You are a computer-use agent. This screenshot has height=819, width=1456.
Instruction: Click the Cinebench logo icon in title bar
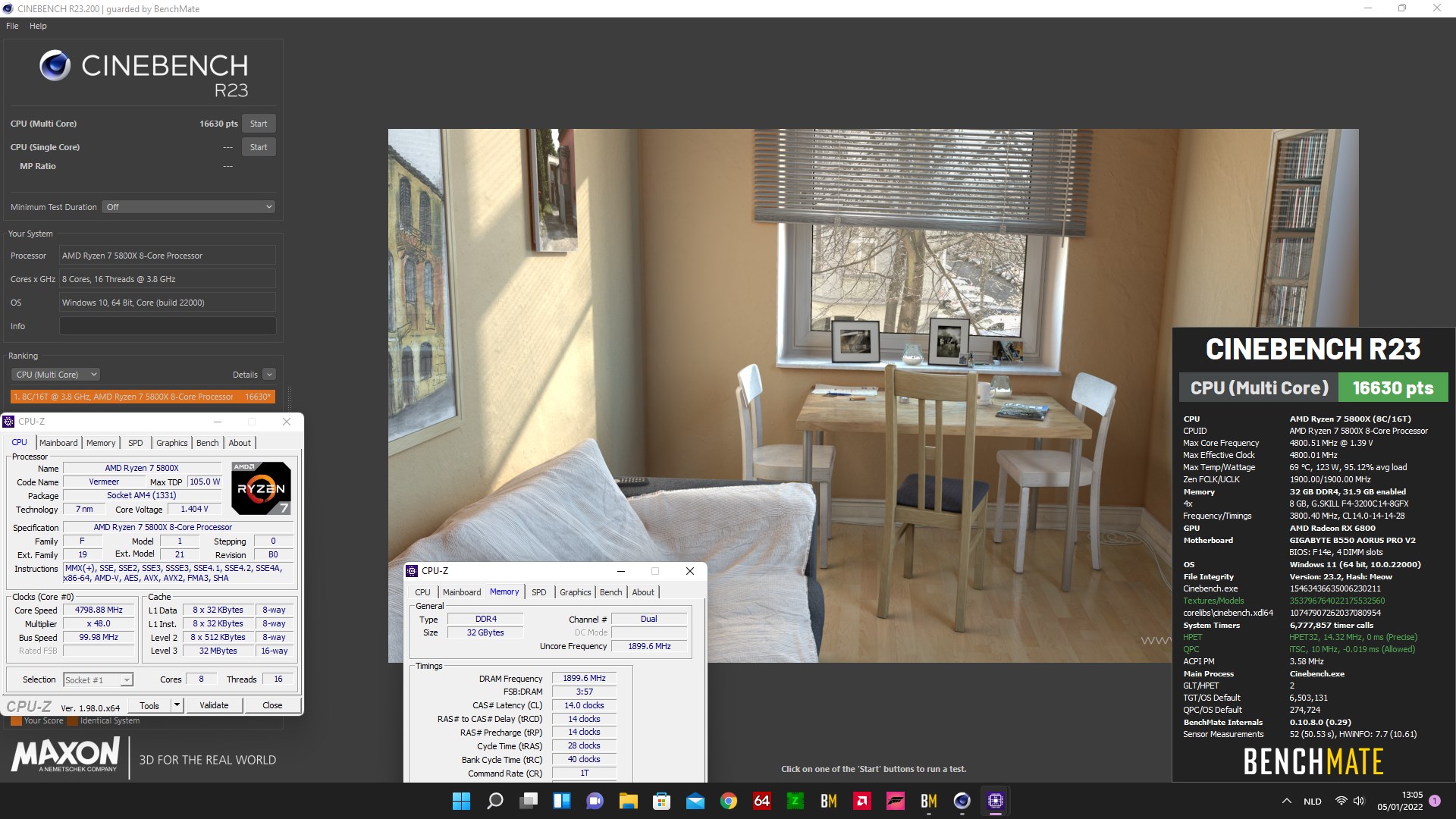(x=8, y=9)
